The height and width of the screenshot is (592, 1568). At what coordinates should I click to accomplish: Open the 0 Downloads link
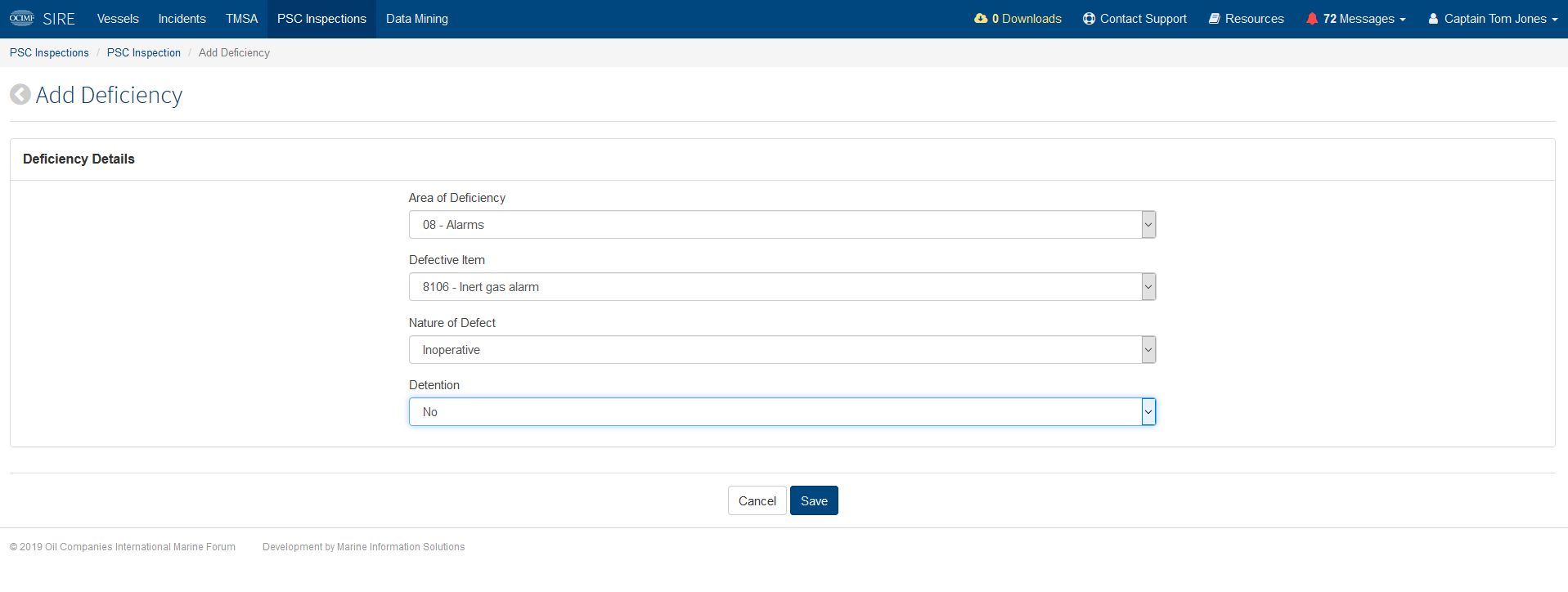click(1018, 19)
